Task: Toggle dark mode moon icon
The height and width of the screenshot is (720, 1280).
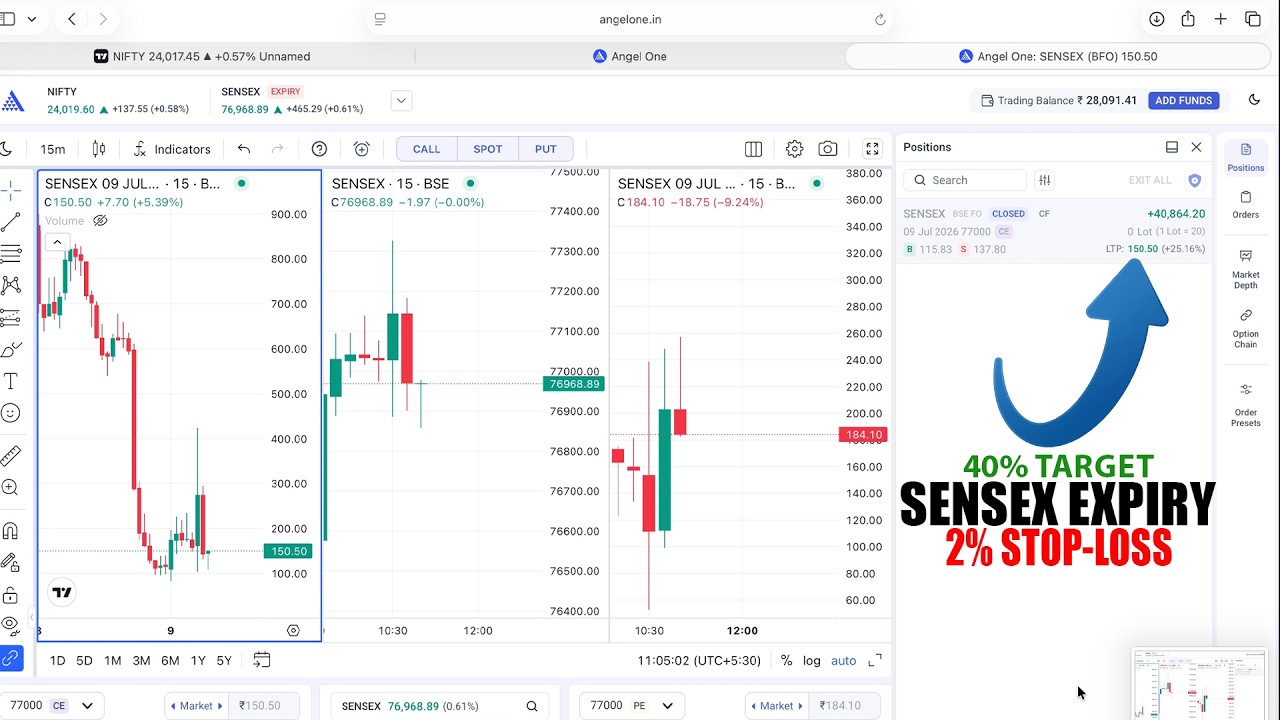Action: click(x=1255, y=100)
